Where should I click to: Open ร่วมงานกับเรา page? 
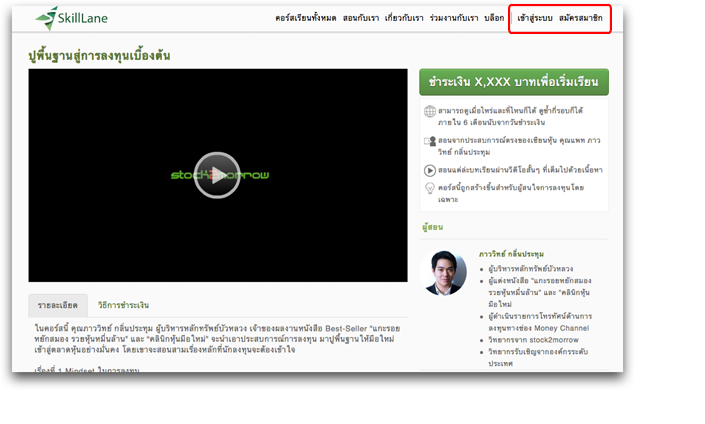pos(454,18)
